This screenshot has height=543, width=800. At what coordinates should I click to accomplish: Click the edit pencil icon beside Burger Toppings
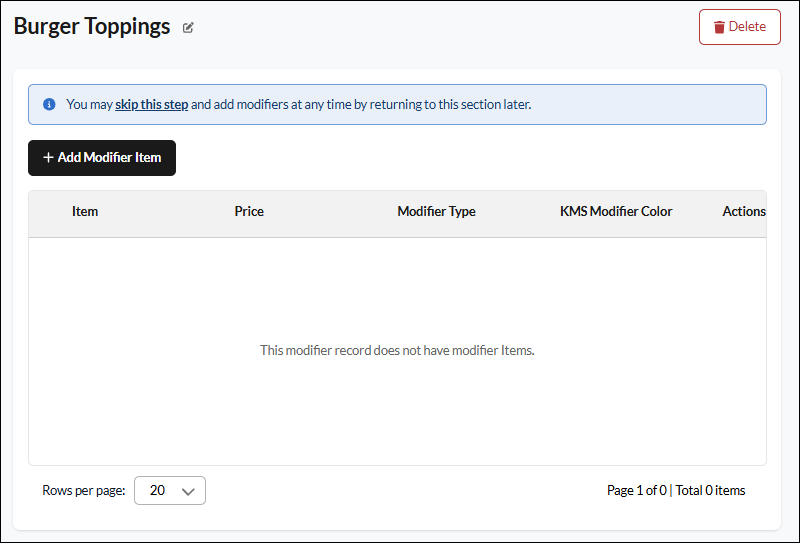click(x=188, y=28)
